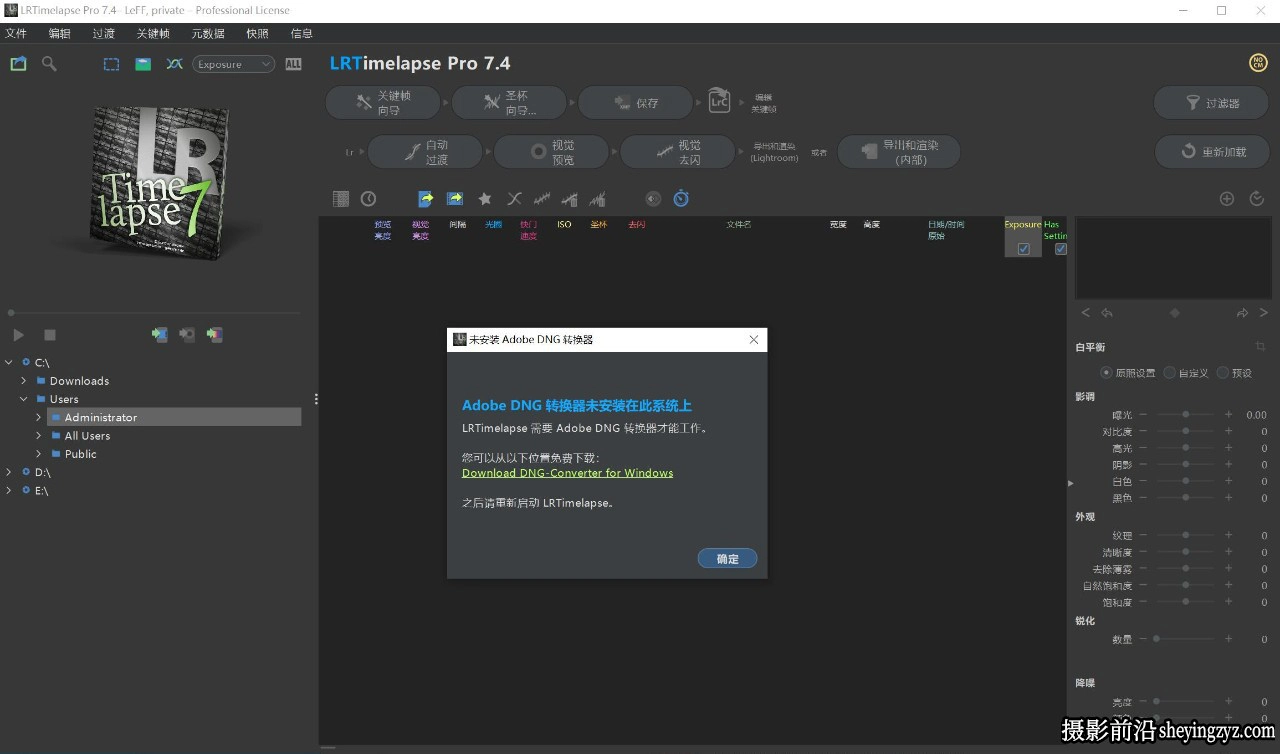Toggle the Has Settings column checkbox
Screen dimensions: 1280x754
click(x=1060, y=249)
